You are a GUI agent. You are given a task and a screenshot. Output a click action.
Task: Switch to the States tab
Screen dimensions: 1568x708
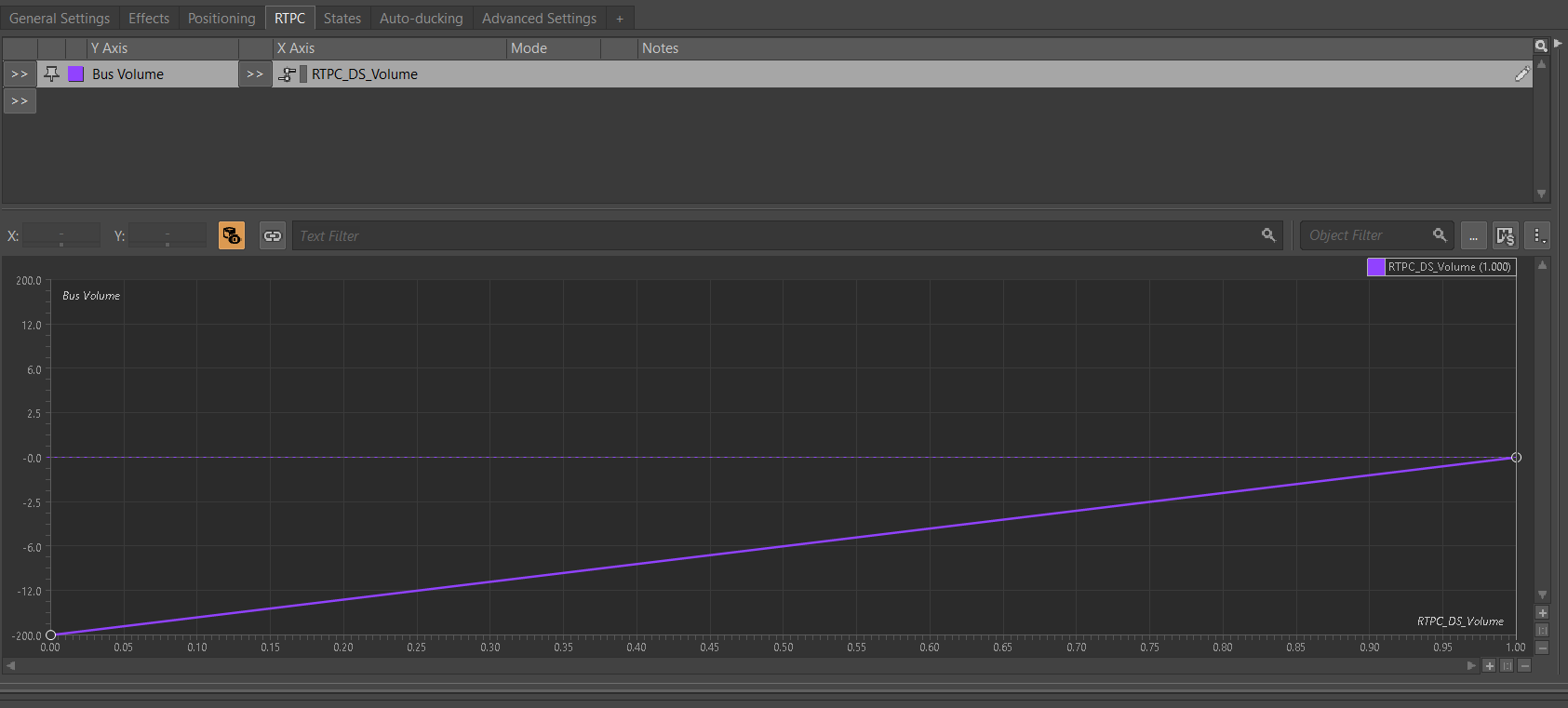click(342, 19)
